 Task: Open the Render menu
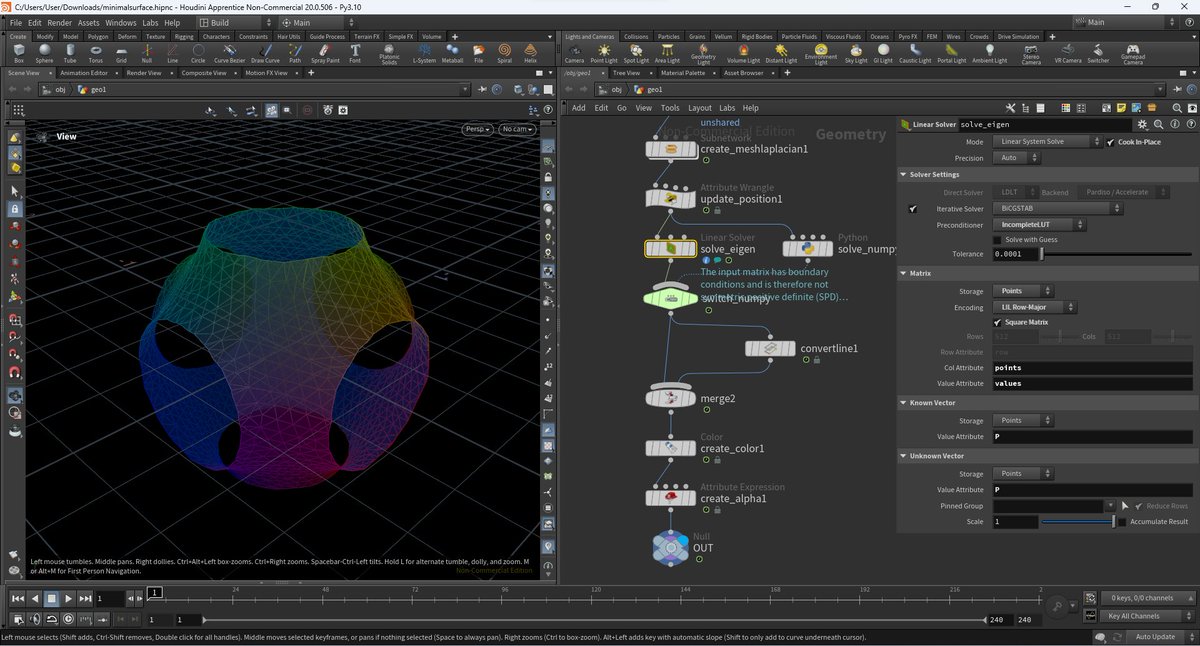coord(60,22)
